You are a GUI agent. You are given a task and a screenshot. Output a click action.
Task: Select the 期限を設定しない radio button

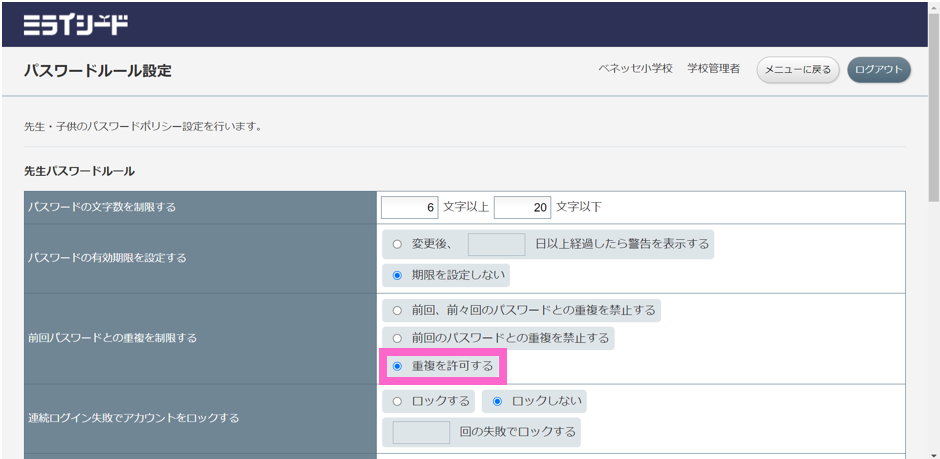pos(397,276)
